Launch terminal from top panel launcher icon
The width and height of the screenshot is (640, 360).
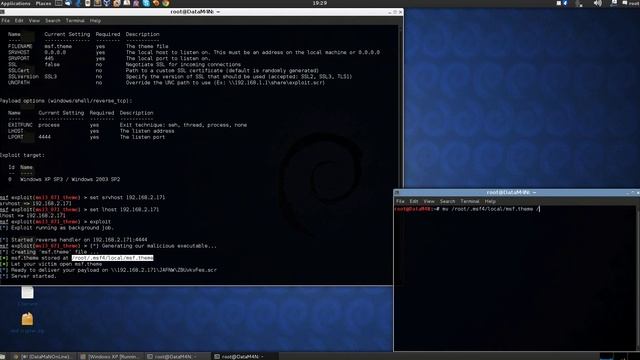click(x=59, y=3)
